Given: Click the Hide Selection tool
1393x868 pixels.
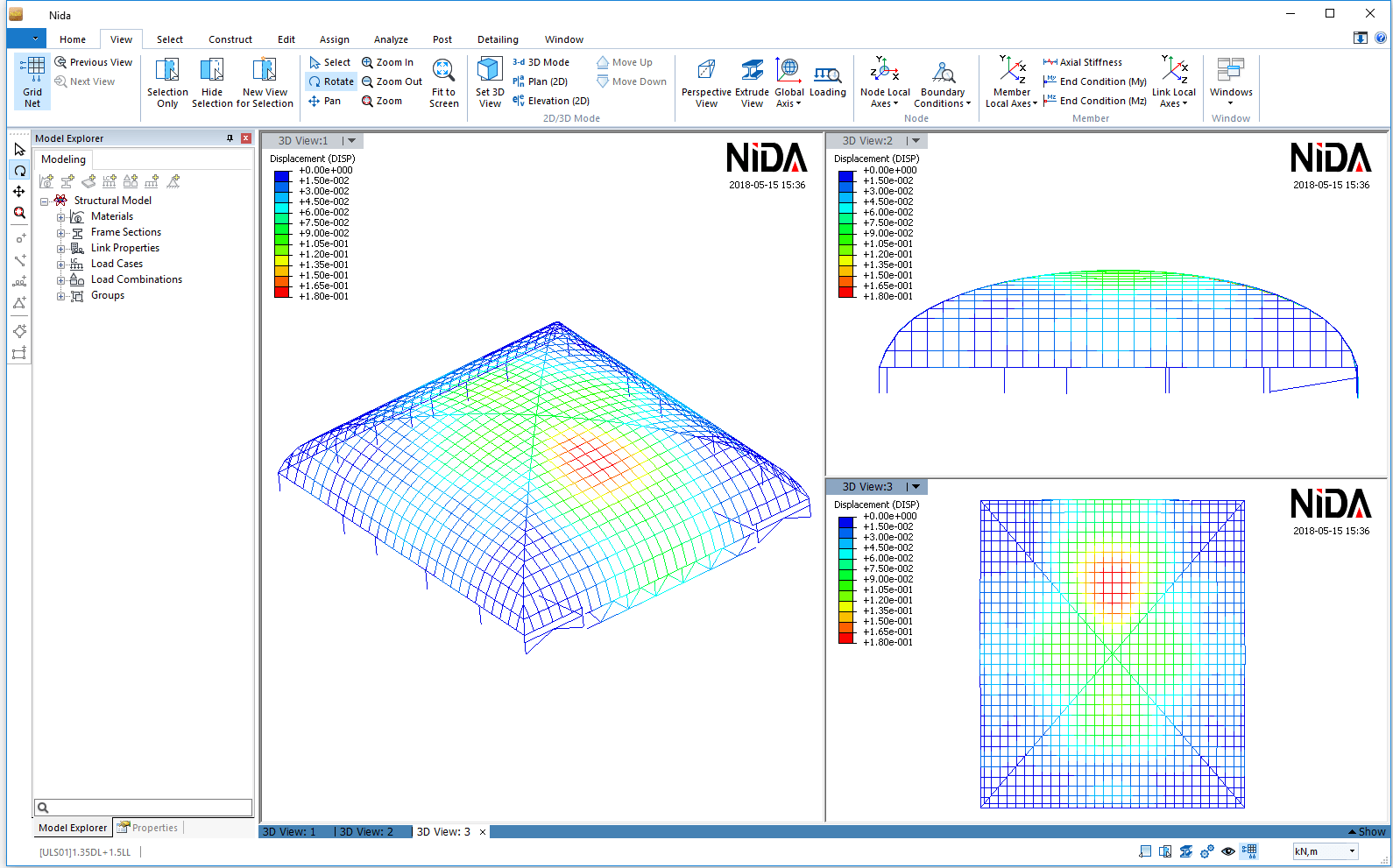Looking at the screenshot, I should tap(212, 82).
